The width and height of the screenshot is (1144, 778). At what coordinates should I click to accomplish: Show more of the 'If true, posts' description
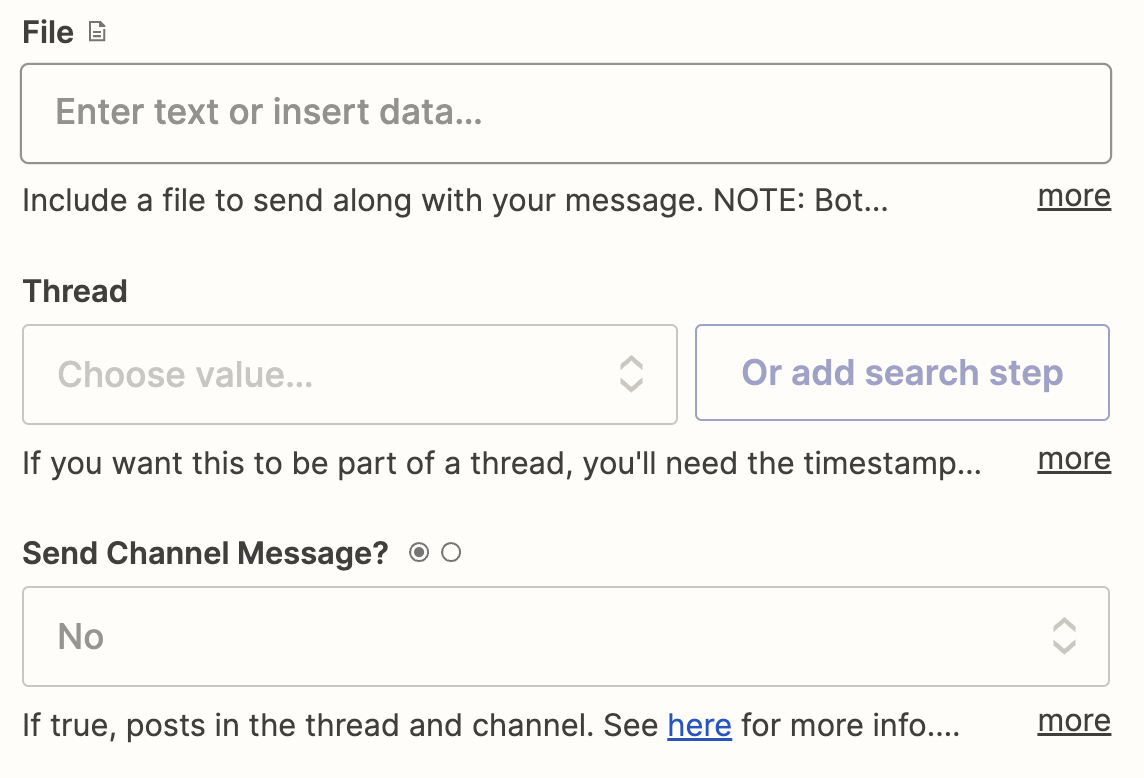click(1074, 721)
